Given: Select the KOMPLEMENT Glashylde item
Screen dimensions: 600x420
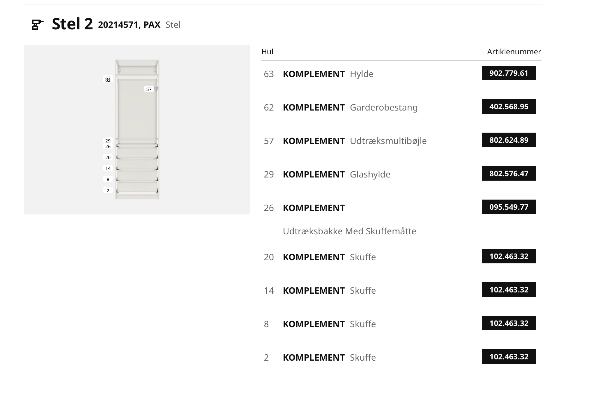Looking at the screenshot, I should (336, 174).
